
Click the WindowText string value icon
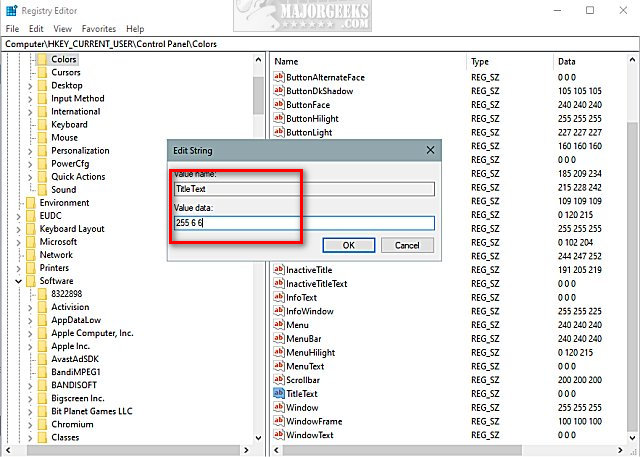pos(279,435)
